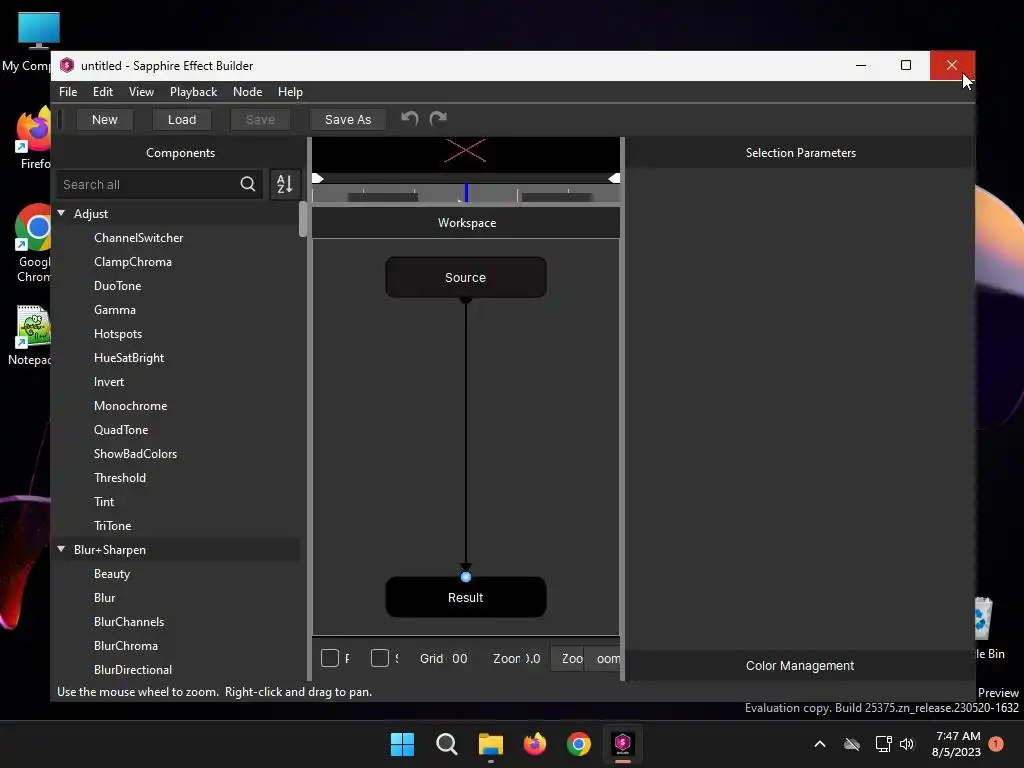The width and height of the screenshot is (1024, 768).
Task: Open the Help menu
Action: tap(290, 92)
